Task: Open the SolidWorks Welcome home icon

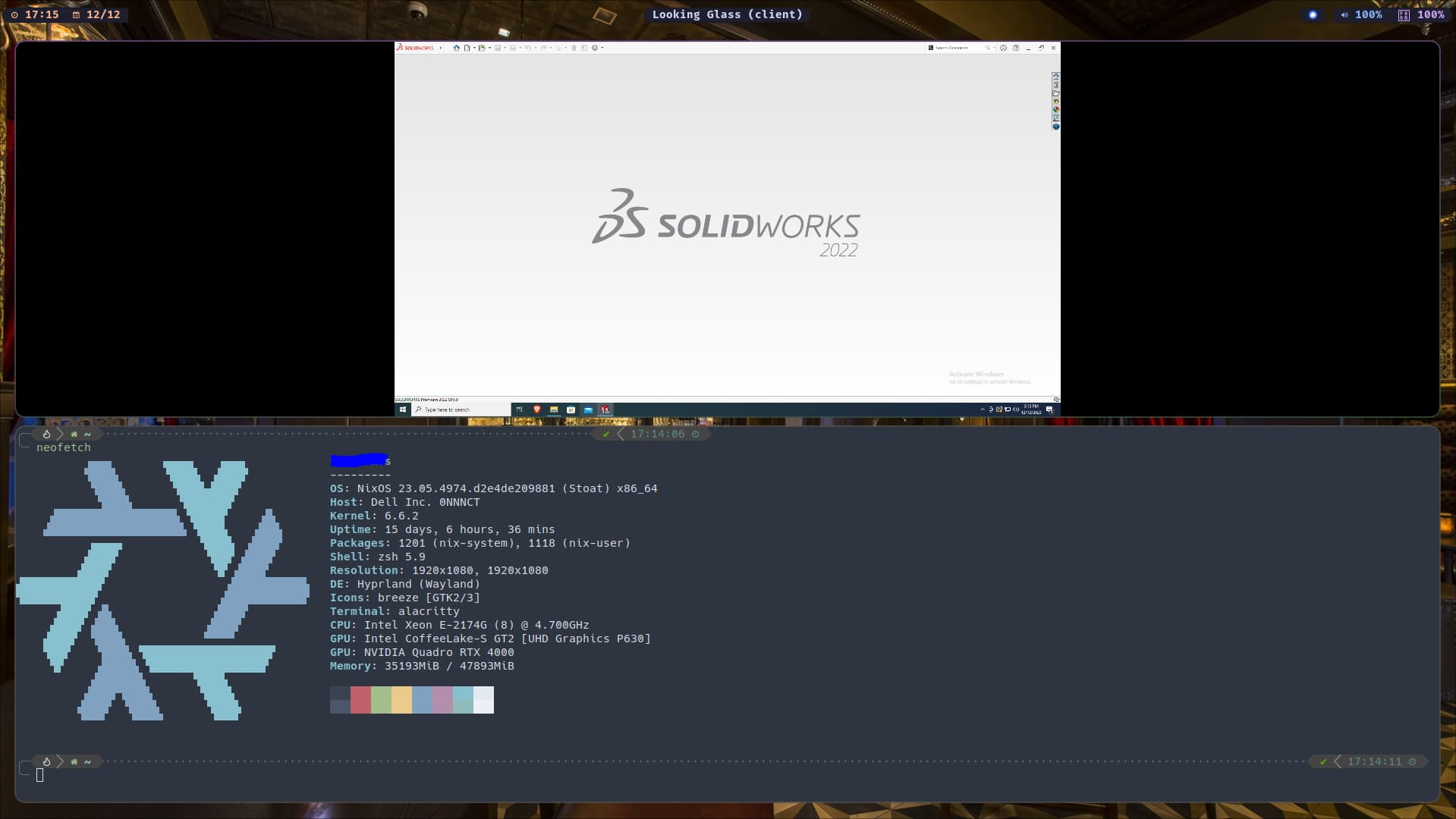Action: pos(457,48)
